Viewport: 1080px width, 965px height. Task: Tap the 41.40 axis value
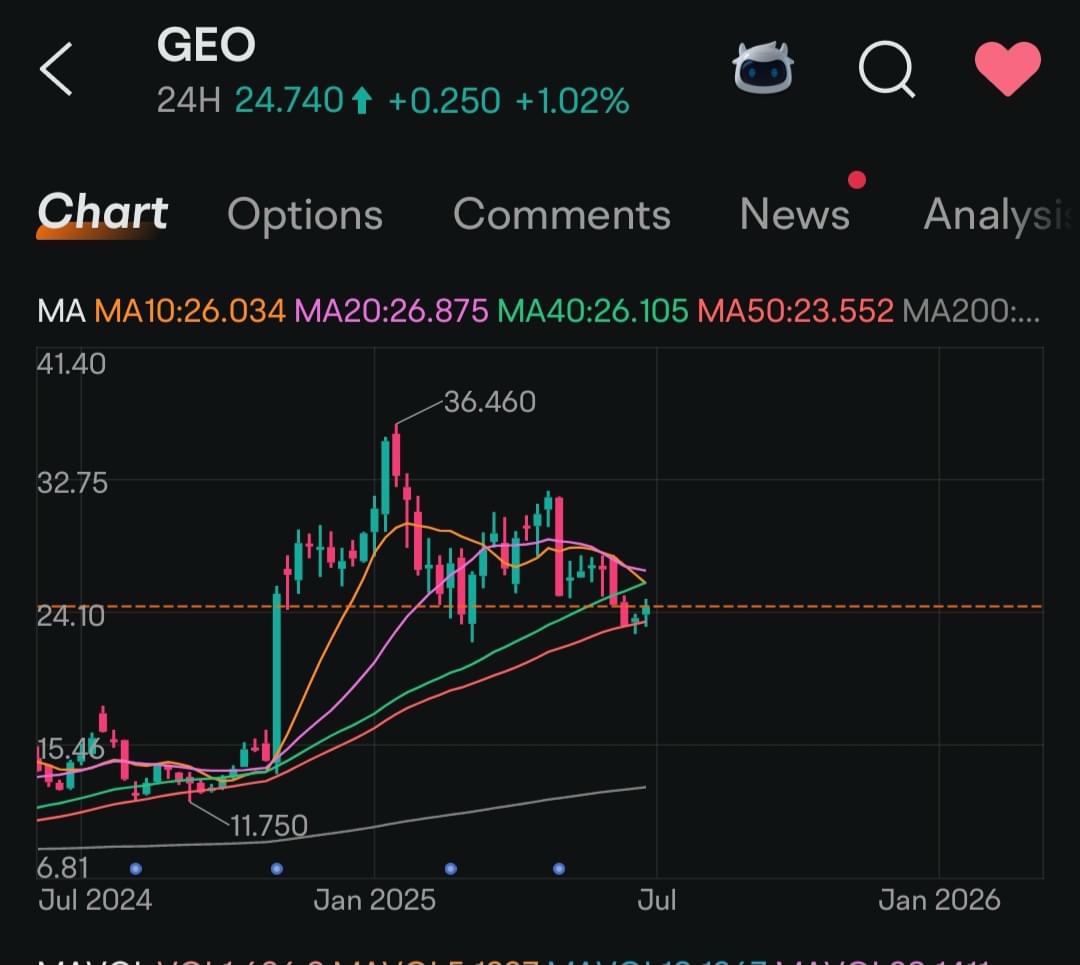(72, 364)
